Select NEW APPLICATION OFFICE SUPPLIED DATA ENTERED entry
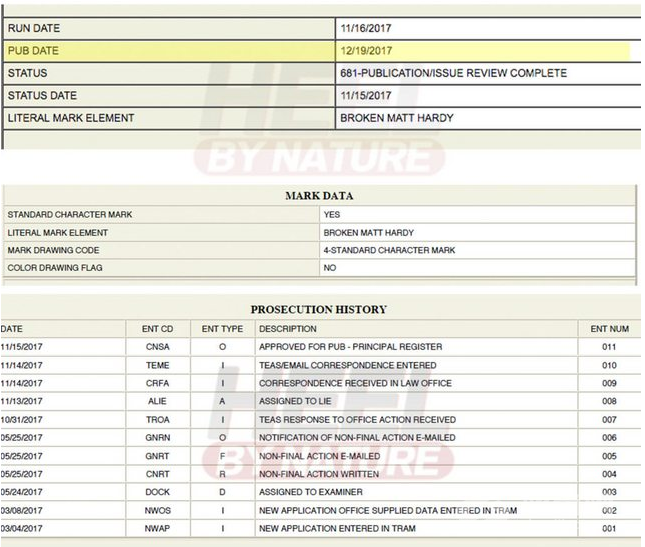The width and height of the screenshot is (645, 547). coord(388,510)
